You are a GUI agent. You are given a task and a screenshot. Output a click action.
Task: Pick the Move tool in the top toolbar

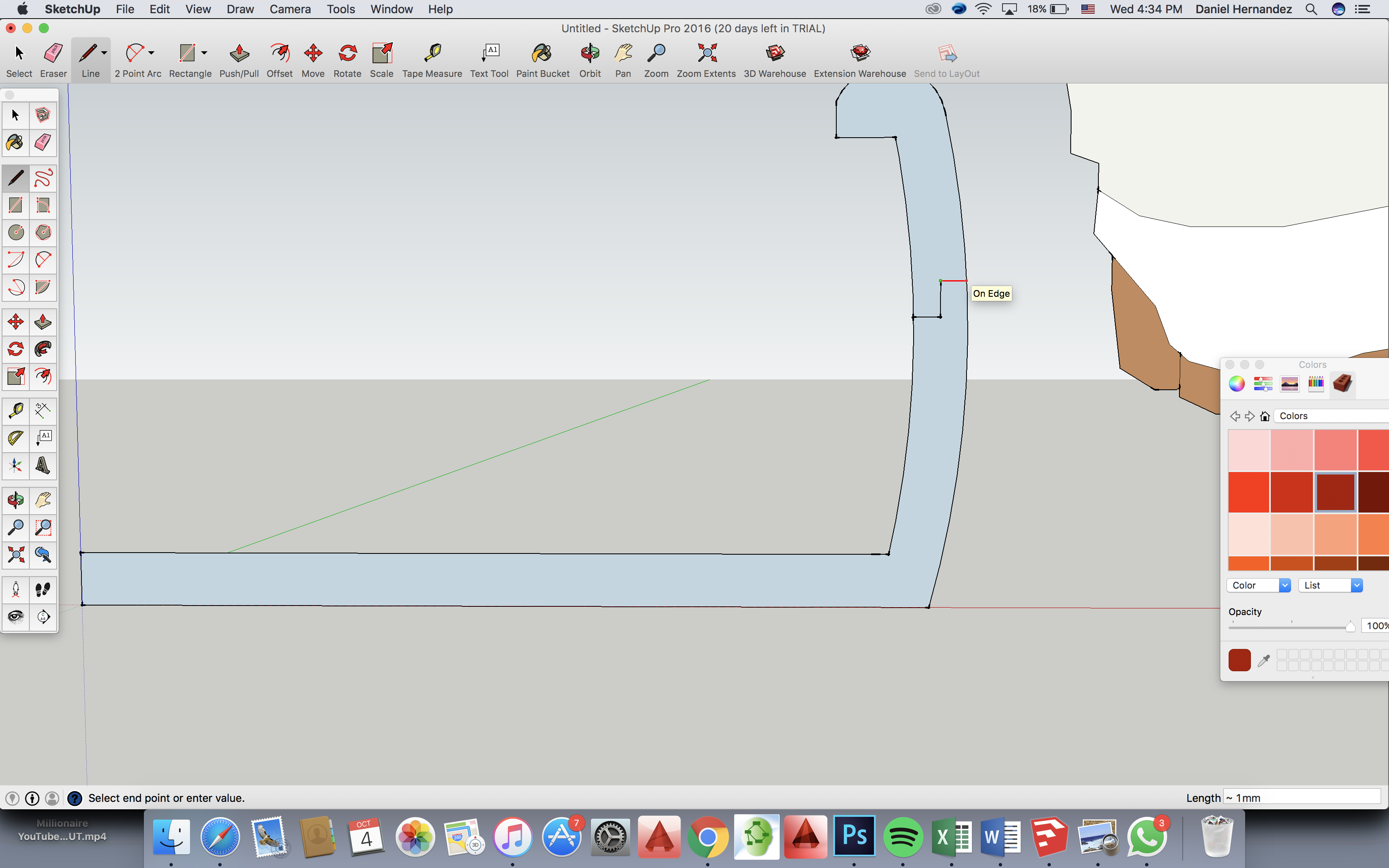[313, 60]
